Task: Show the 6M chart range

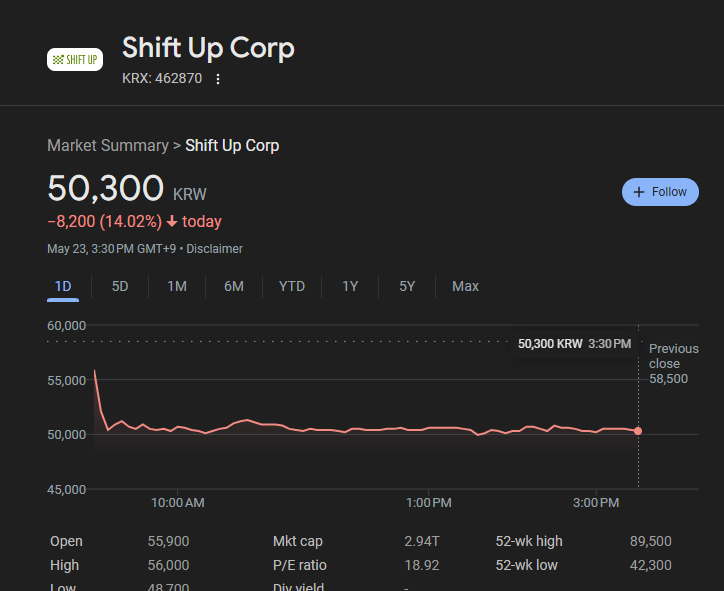Action: click(x=234, y=286)
